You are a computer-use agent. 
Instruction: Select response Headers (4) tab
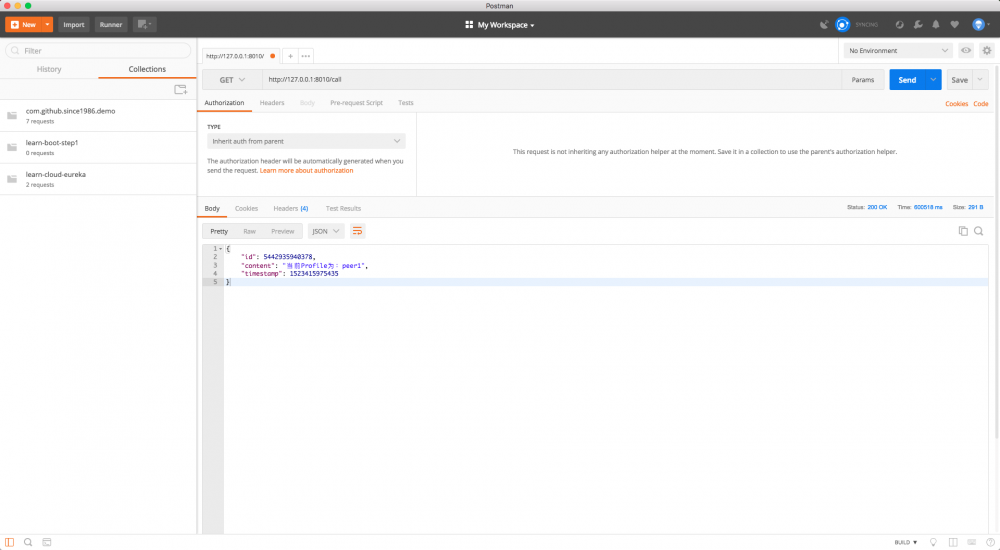[291, 209]
